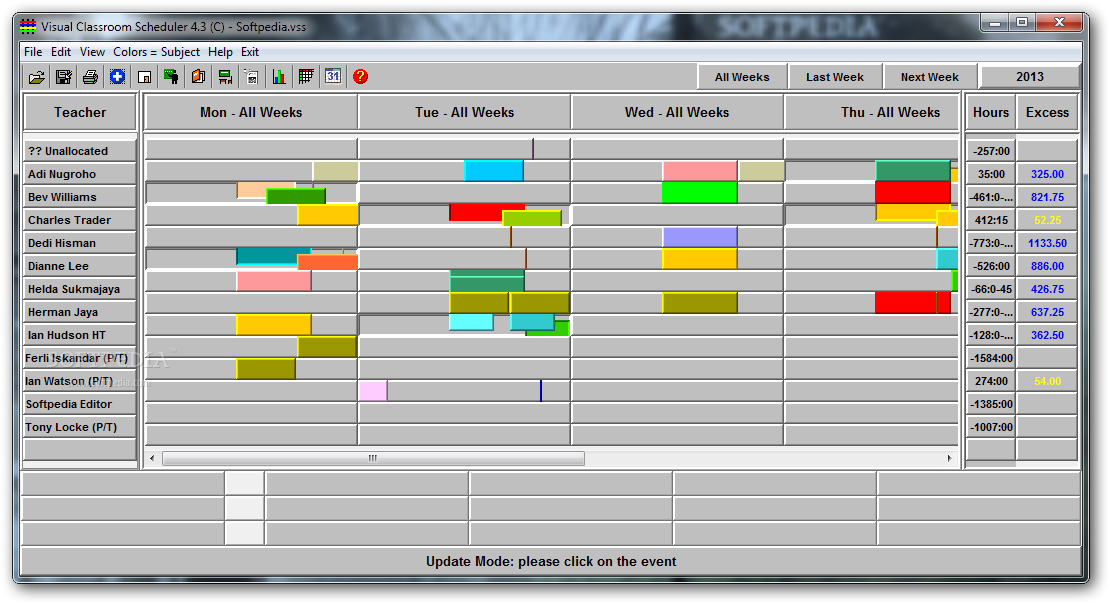Click the Tue - All Weeks header
Image resolution: width=1110 pixels, height=604 pixels.
pyautogui.click(x=464, y=113)
